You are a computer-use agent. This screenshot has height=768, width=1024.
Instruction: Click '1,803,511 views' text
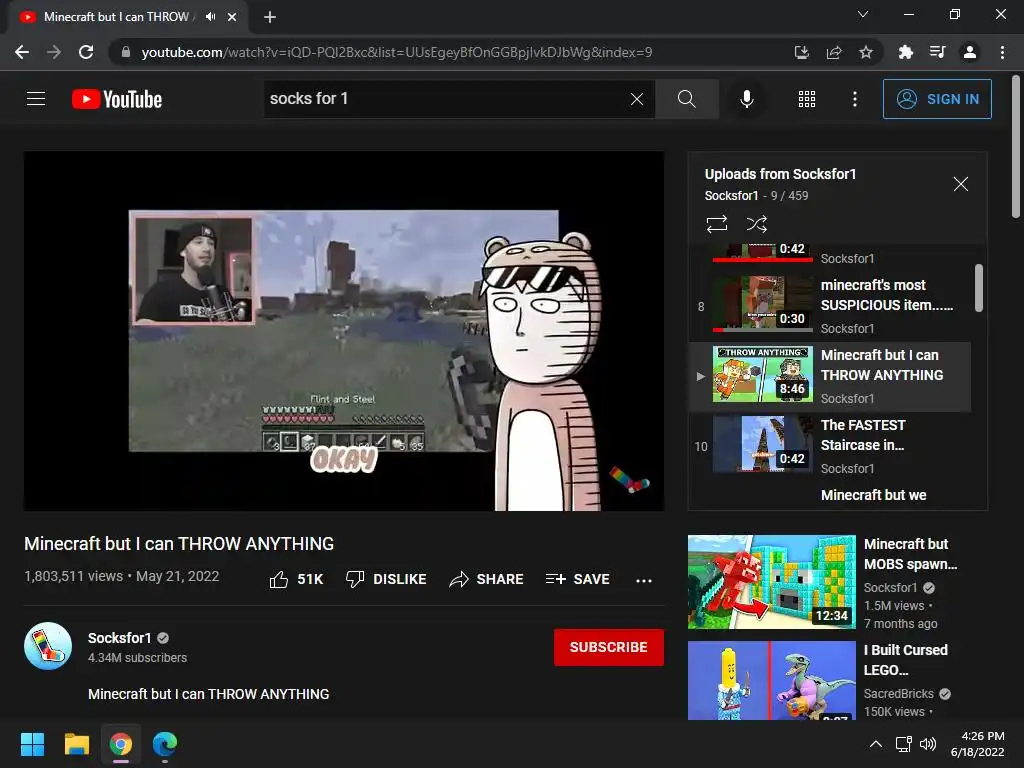coord(73,576)
